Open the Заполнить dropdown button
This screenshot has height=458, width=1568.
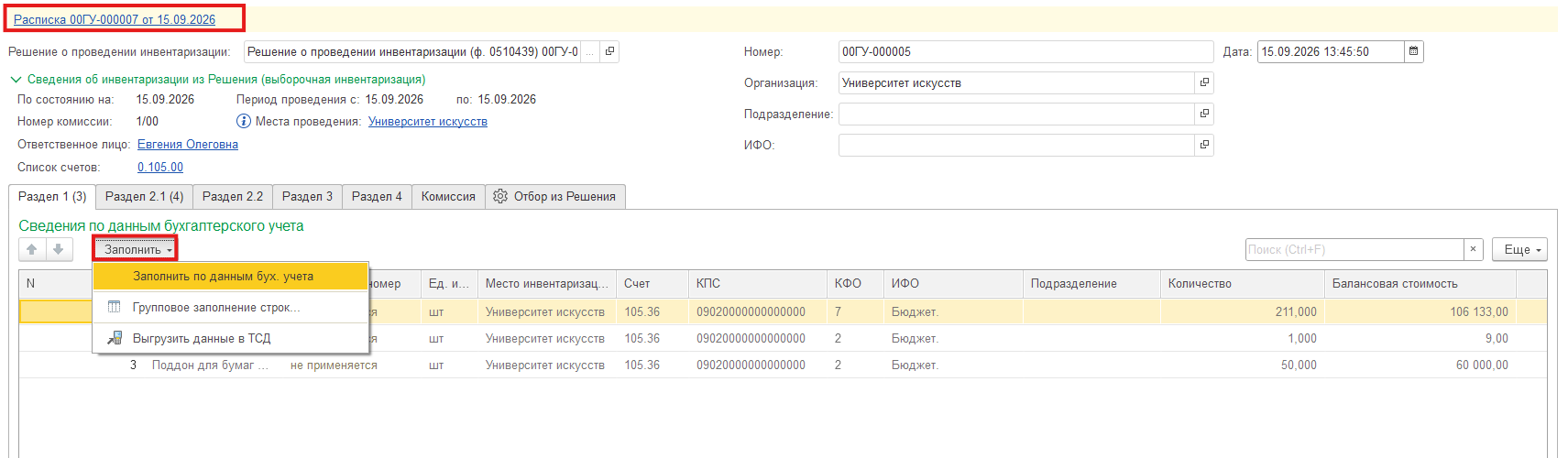pyautogui.click(x=136, y=249)
